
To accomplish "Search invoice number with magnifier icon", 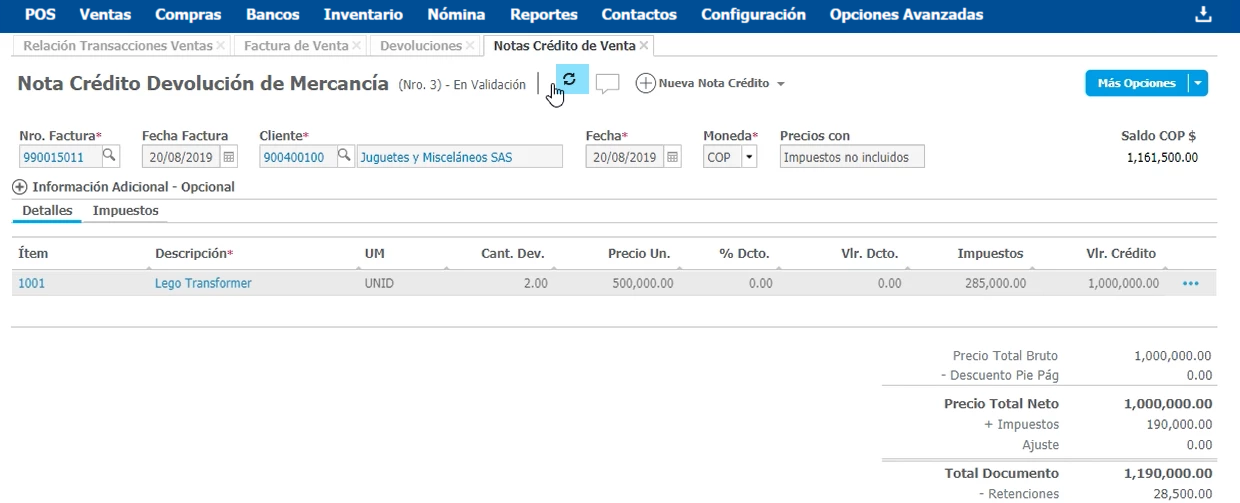I will coord(110,156).
